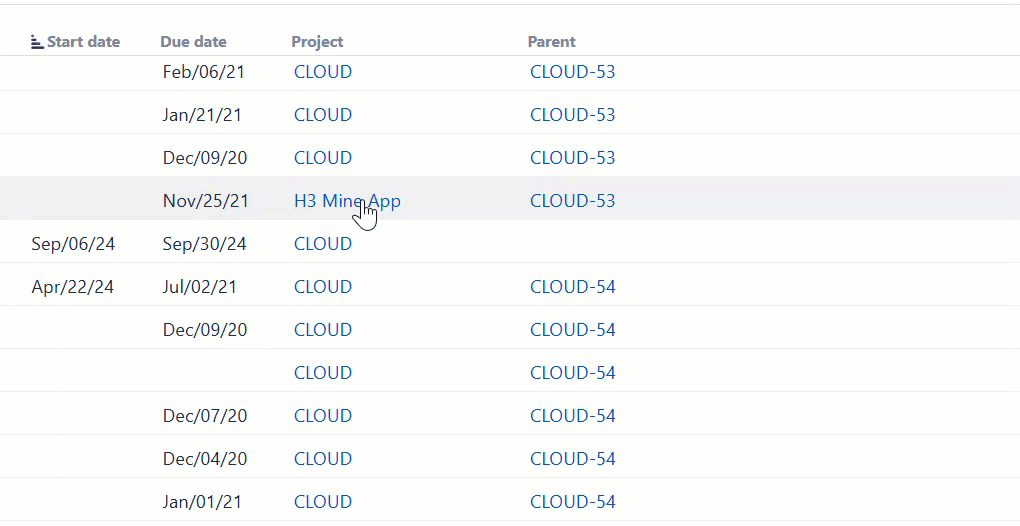The height and width of the screenshot is (526, 1020).
Task: Click the Apr/22/24 start date cell
Action: (72, 287)
